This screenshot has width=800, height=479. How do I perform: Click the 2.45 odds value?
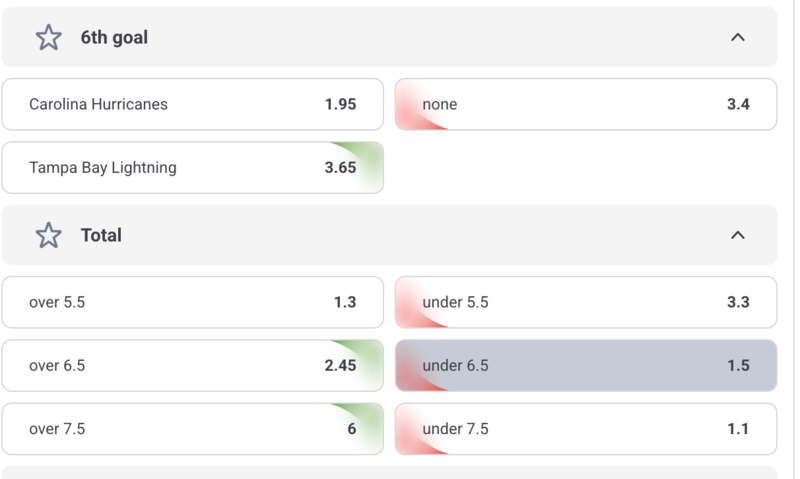coord(340,365)
